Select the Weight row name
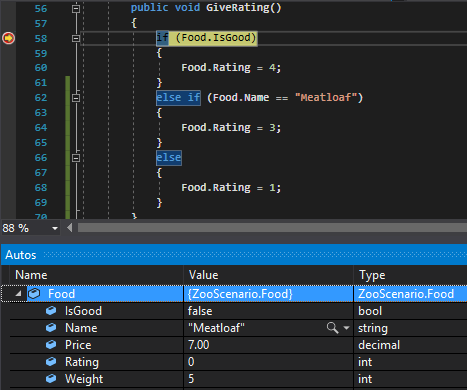The image size is (467, 390). click(84, 379)
